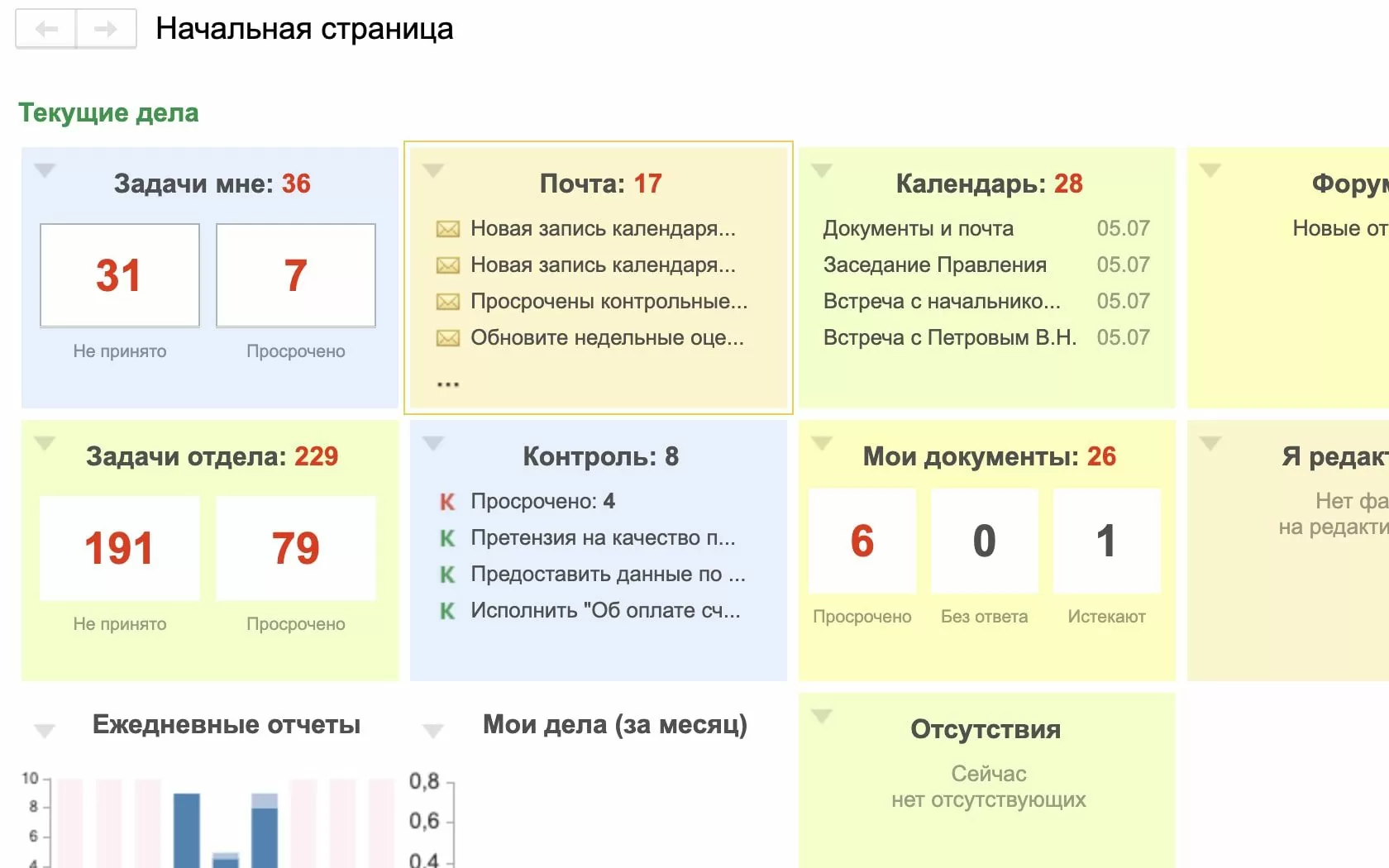Click green K icon beside 'Исполнить "Об оплате сч...'
The width and height of the screenshot is (1389, 868).
tap(447, 611)
